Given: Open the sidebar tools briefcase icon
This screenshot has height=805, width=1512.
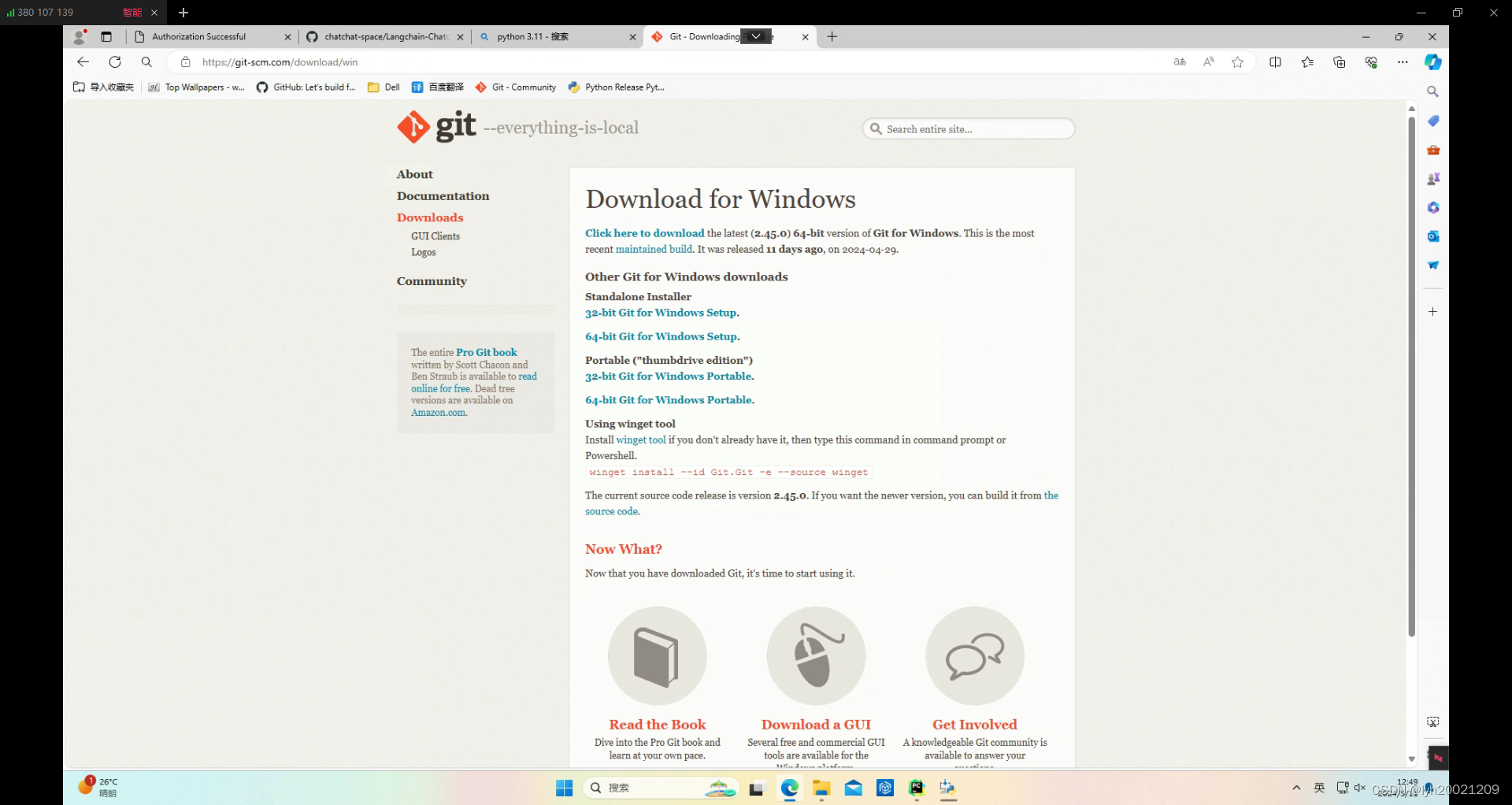Looking at the screenshot, I should coord(1433,150).
